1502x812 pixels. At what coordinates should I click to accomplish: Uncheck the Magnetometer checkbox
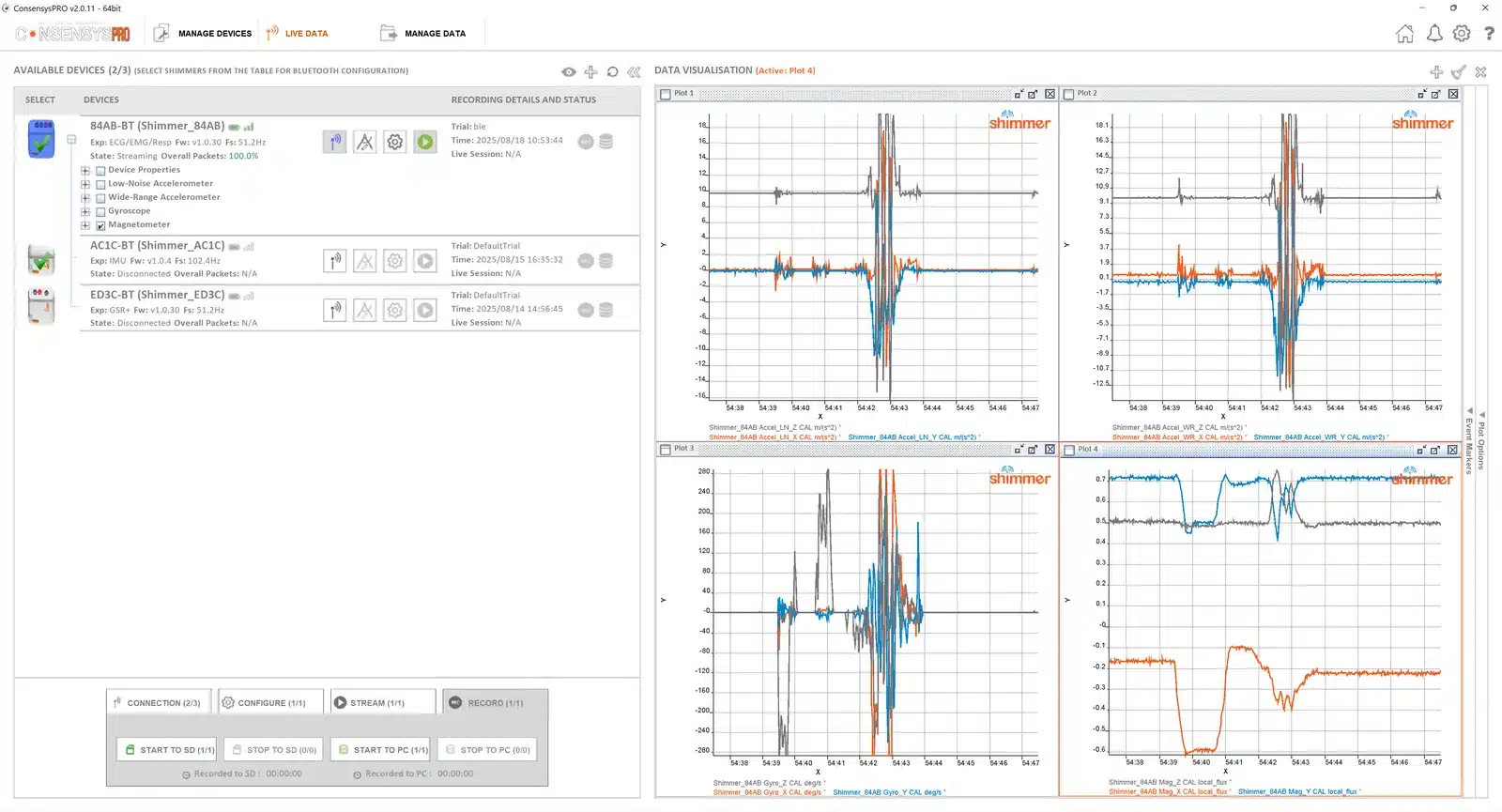pos(100,225)
